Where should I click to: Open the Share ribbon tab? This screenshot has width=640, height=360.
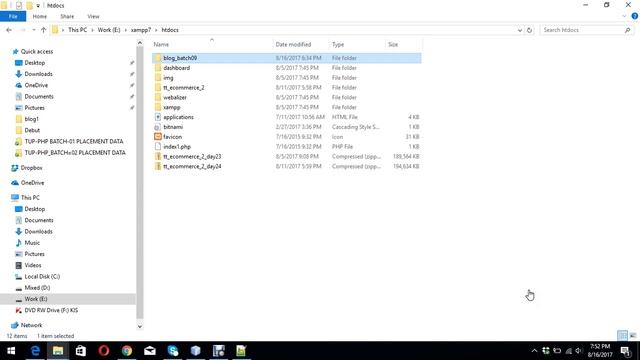[67, 16]
